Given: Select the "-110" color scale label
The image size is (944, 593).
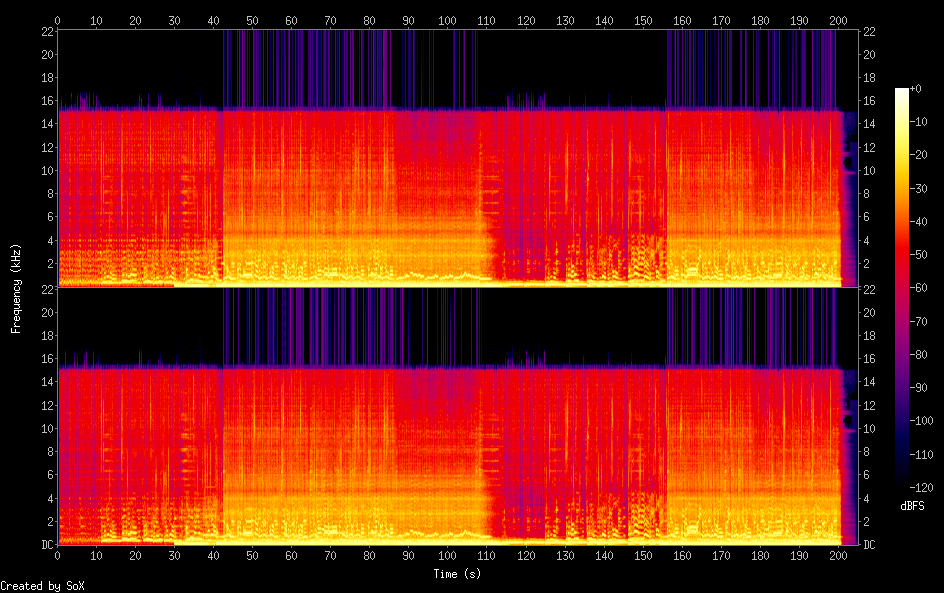Looking at the screenshot, I should pyautogui.click(x=921, y=455).
